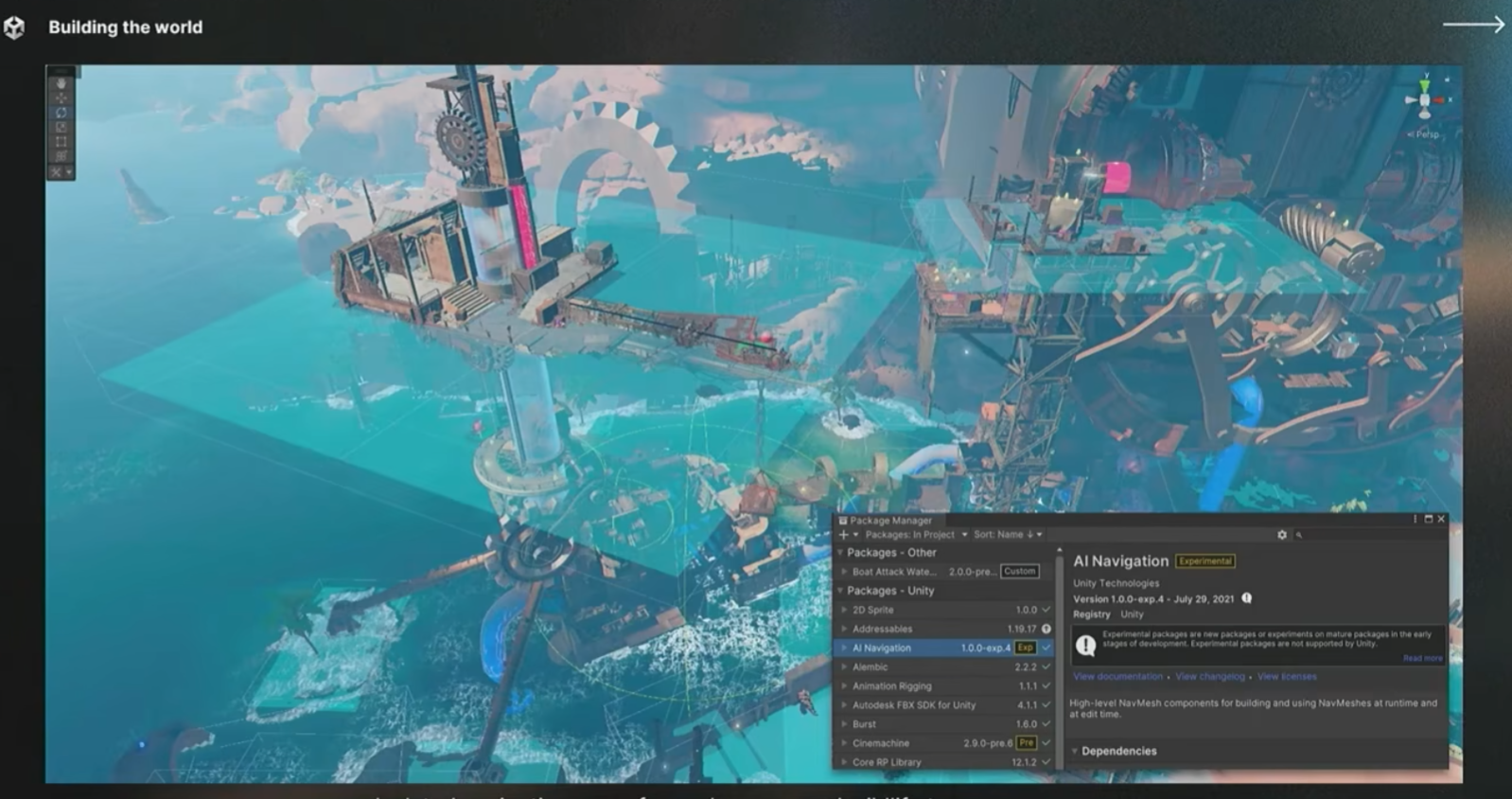Toggle the scene gizmo lock icon
1512x799 pixels.
1447,79
